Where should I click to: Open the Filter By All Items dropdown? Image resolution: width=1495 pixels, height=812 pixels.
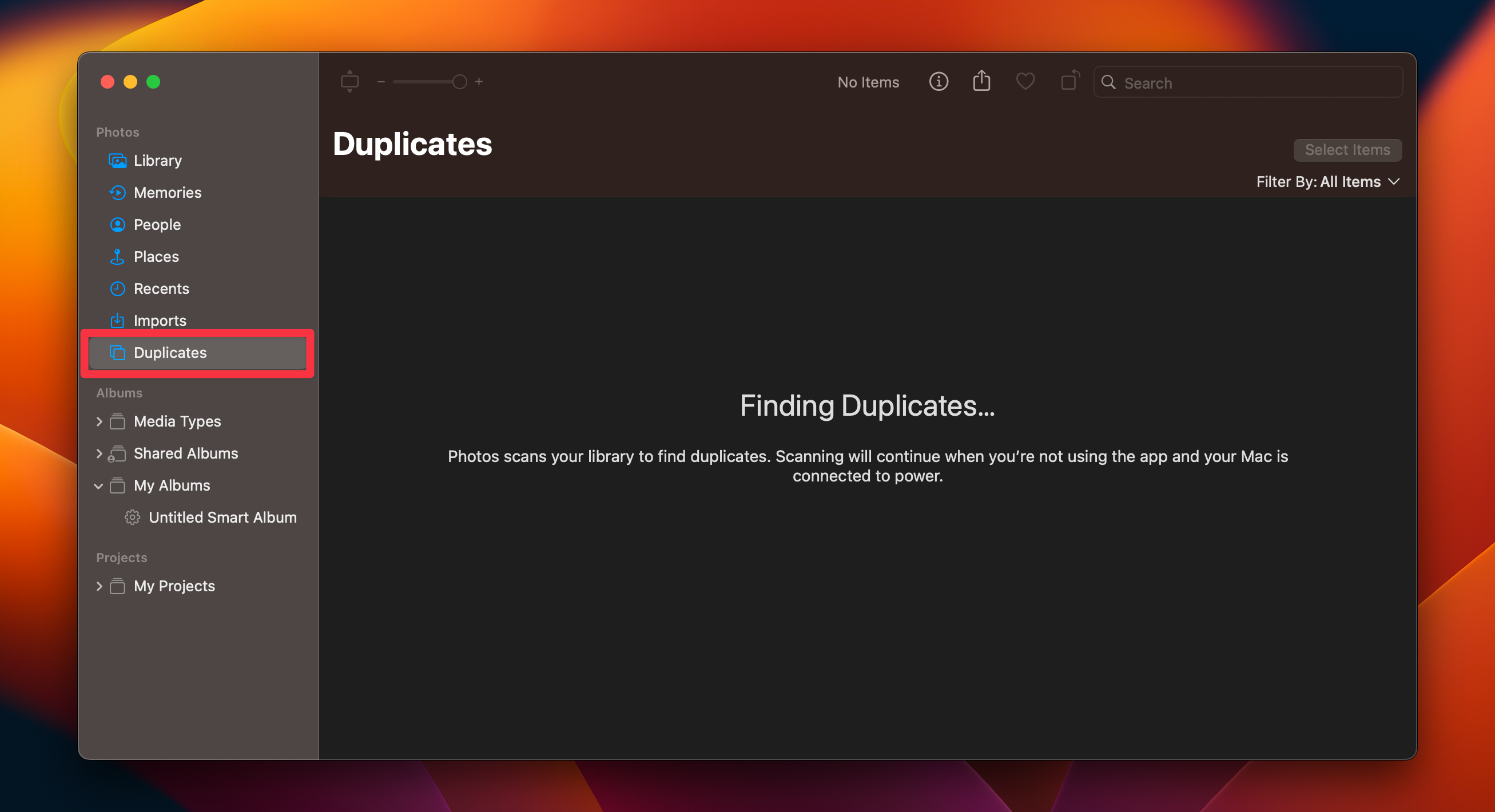tap(1329, 182)
